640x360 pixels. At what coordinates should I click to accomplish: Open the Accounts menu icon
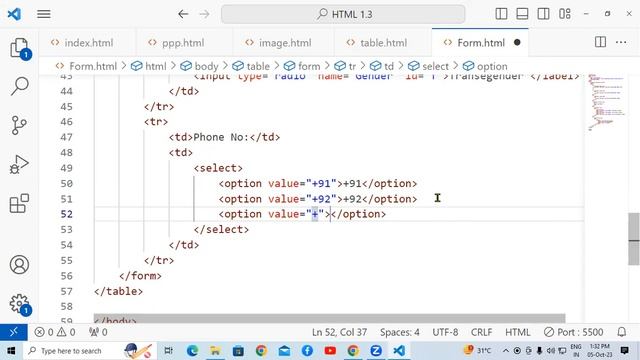click(x=19, y=264)
